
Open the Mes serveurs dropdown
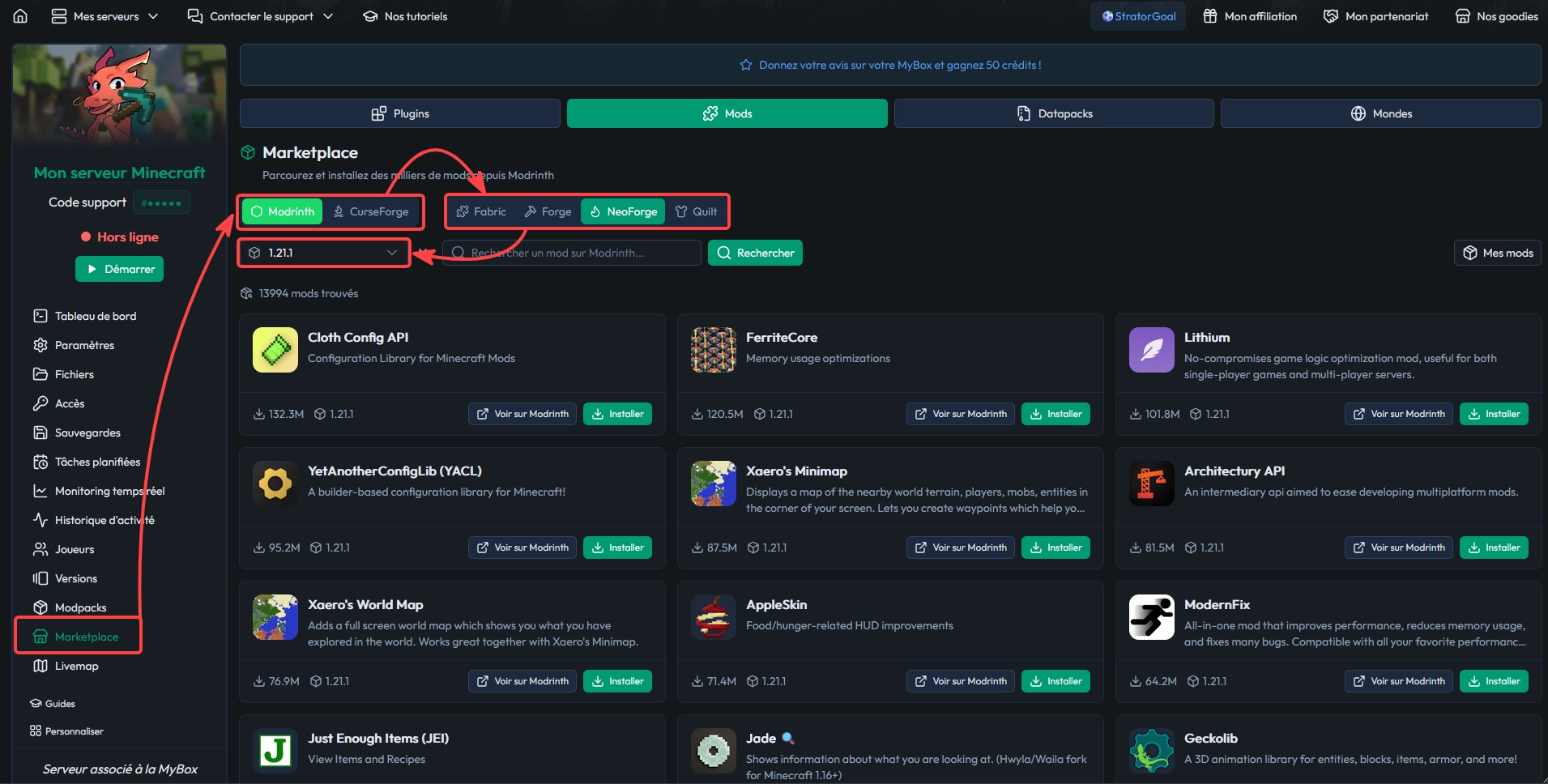coord(104,16)
